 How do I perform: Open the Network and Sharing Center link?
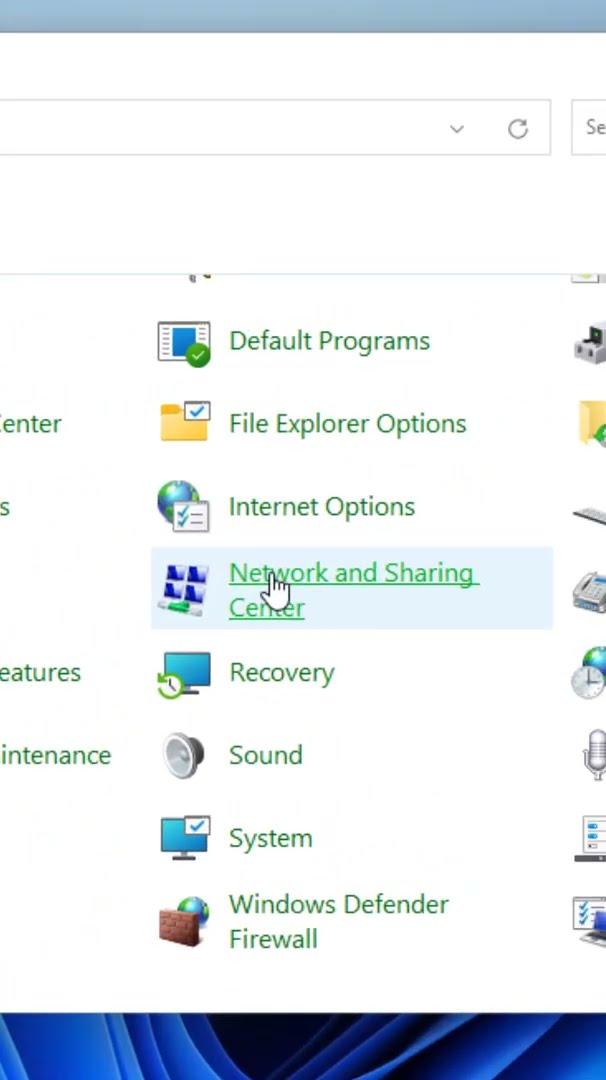353,590
